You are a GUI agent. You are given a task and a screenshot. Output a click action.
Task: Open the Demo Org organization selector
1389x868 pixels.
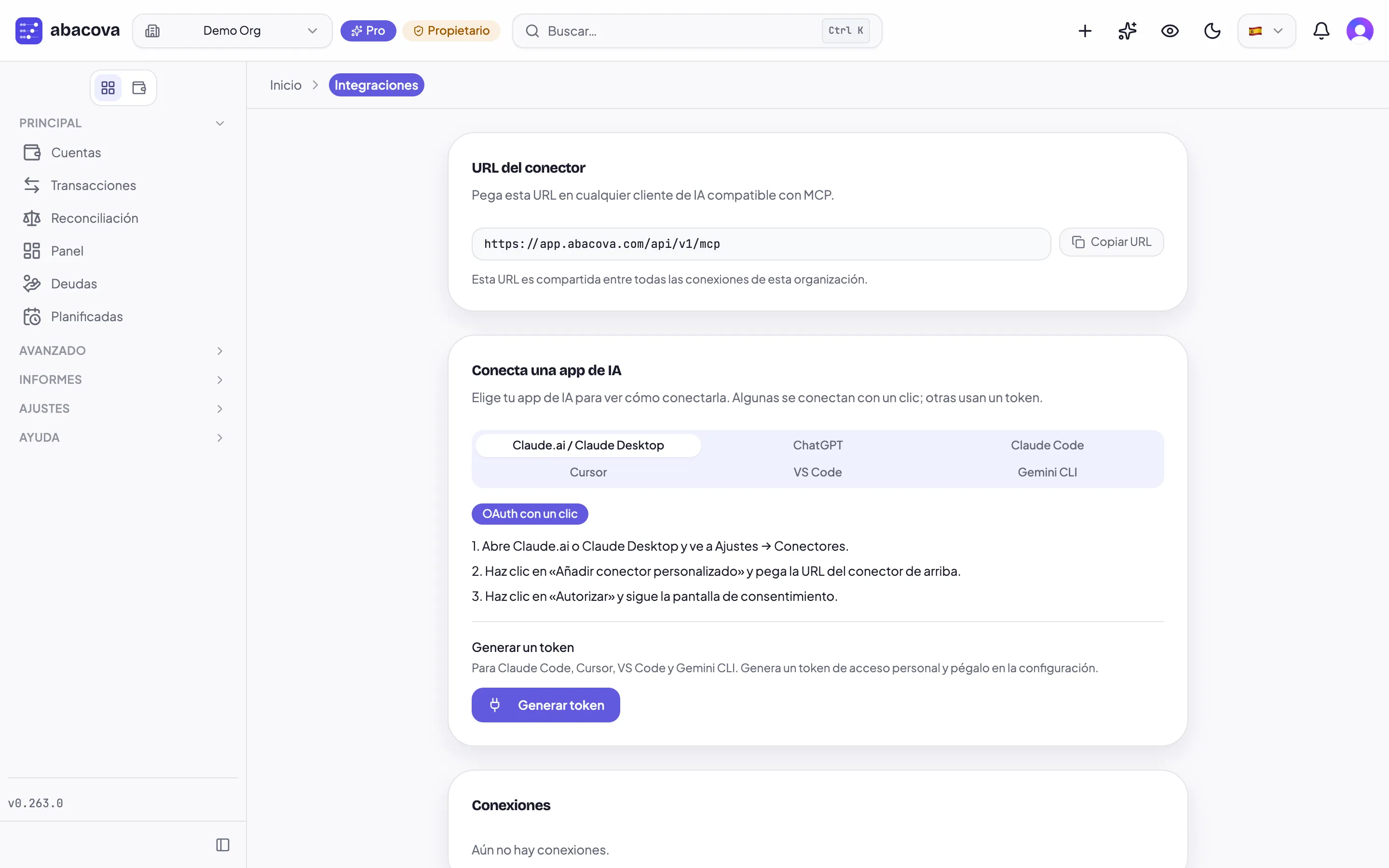point(232,31)
